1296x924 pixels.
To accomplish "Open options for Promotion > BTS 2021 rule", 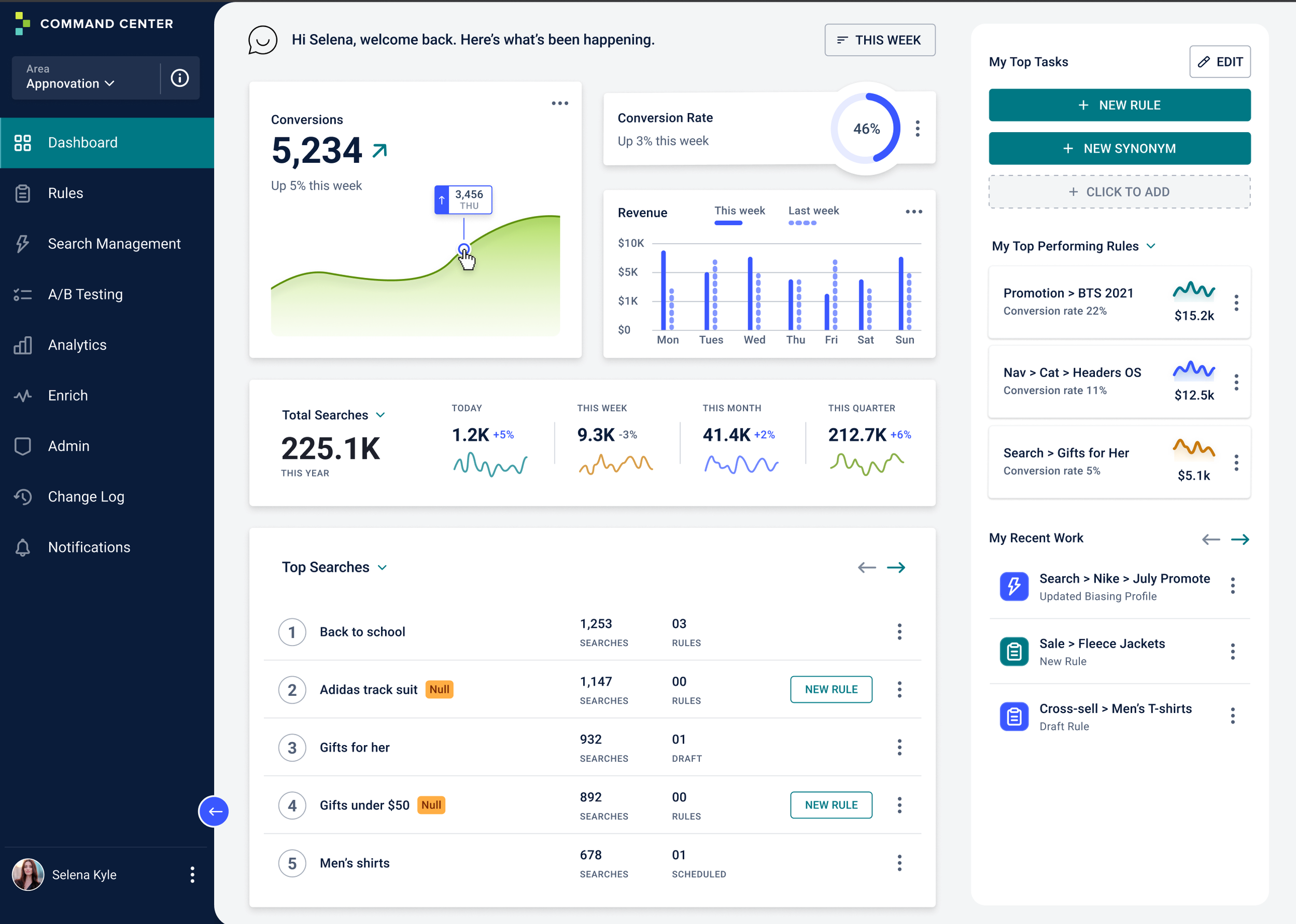I will pyautogui.click(x=1236, y=303).
